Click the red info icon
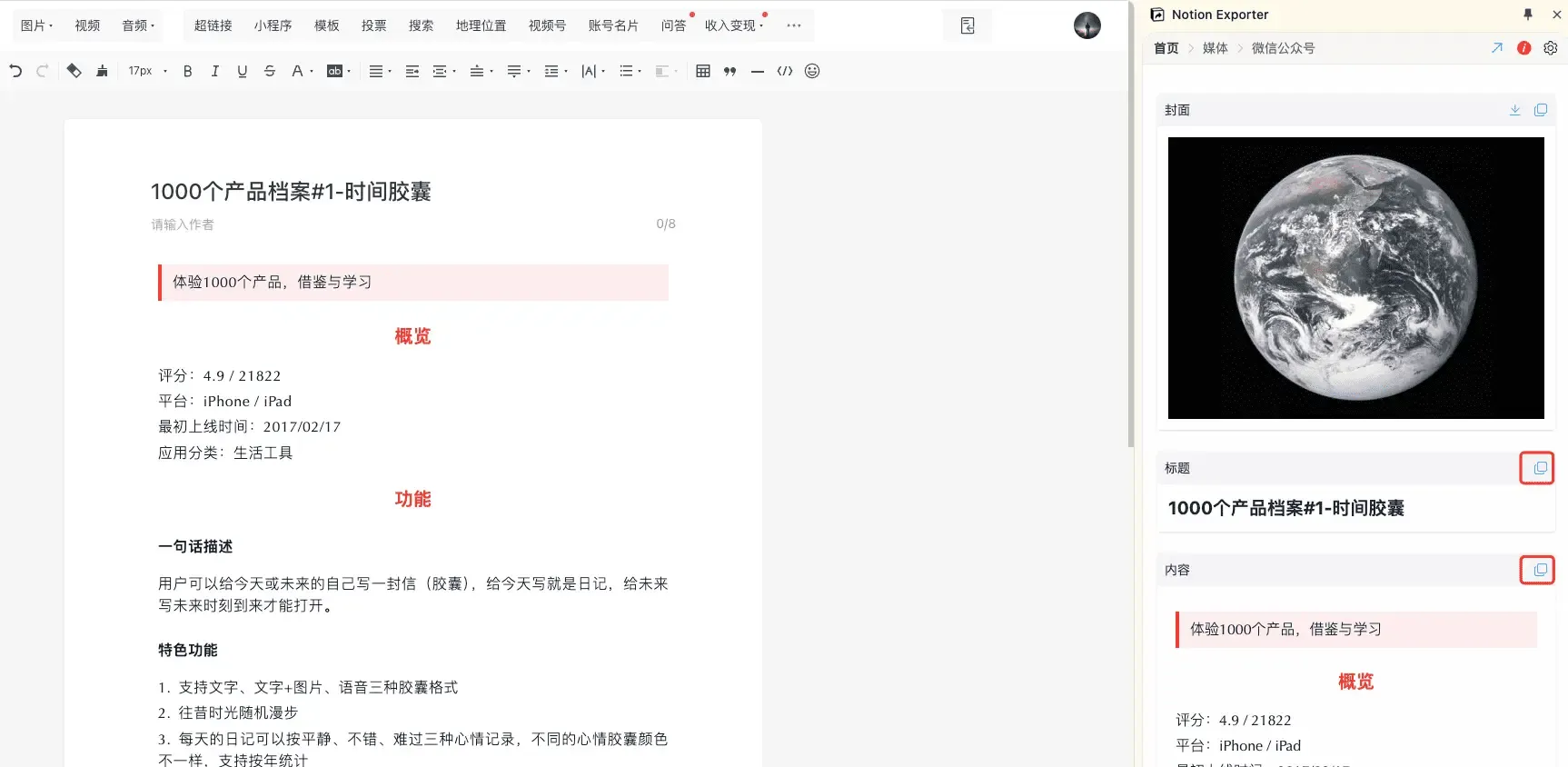 (1524, 48)
